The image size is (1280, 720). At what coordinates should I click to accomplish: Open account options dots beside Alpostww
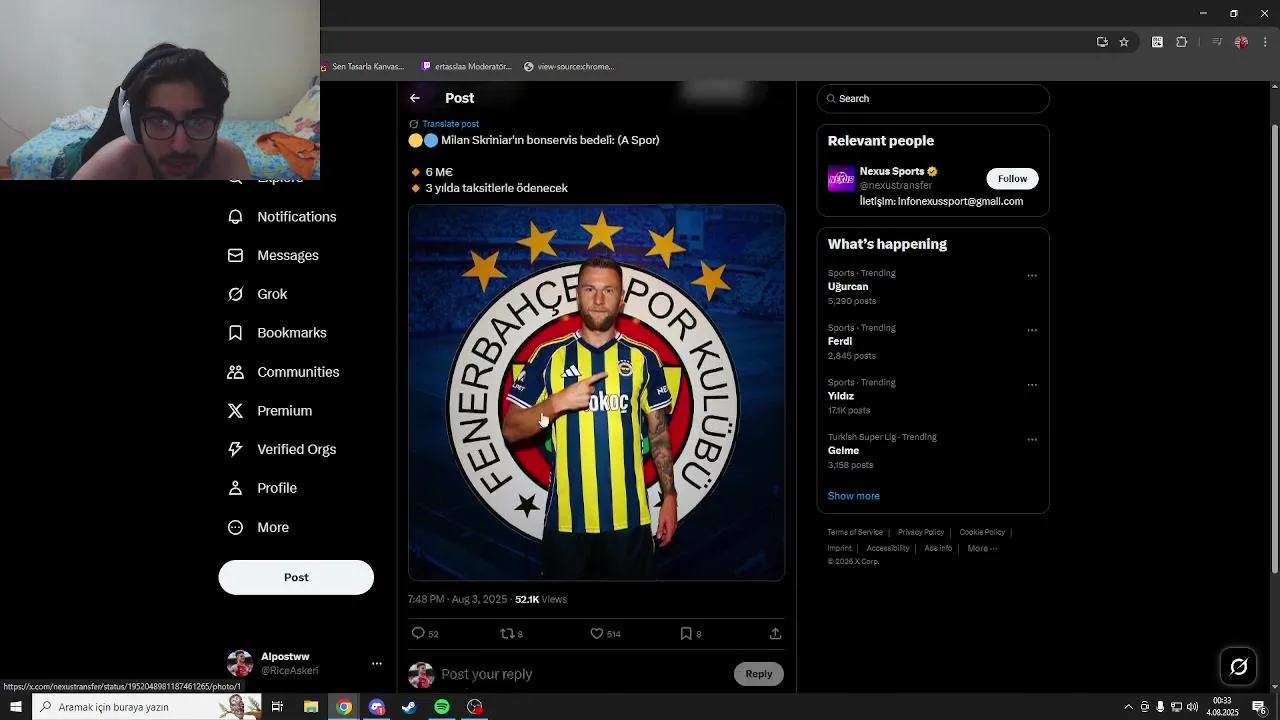point(377,663)
